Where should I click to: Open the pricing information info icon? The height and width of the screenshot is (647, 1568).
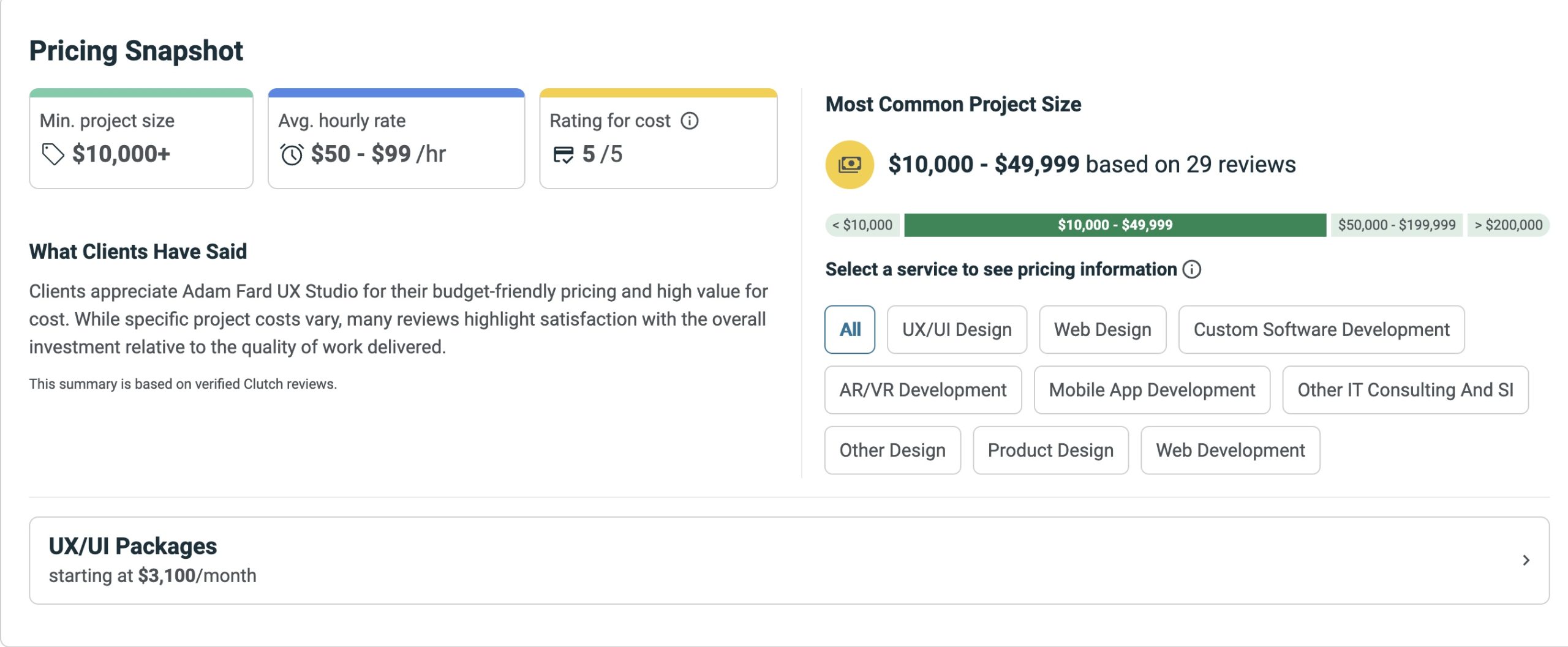tap(1191, 269)
